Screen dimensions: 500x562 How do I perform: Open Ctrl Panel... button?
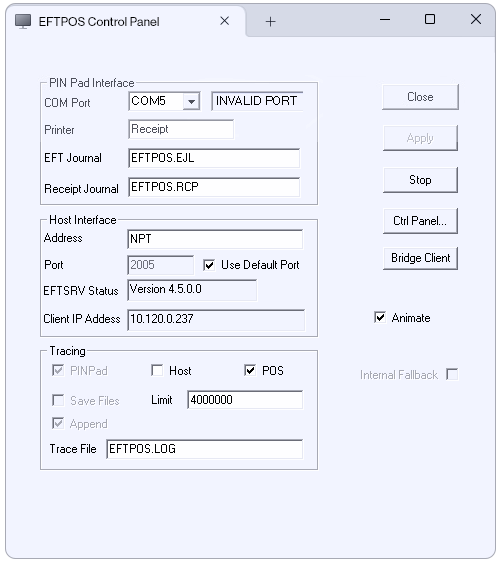click(x=420, y=221)
